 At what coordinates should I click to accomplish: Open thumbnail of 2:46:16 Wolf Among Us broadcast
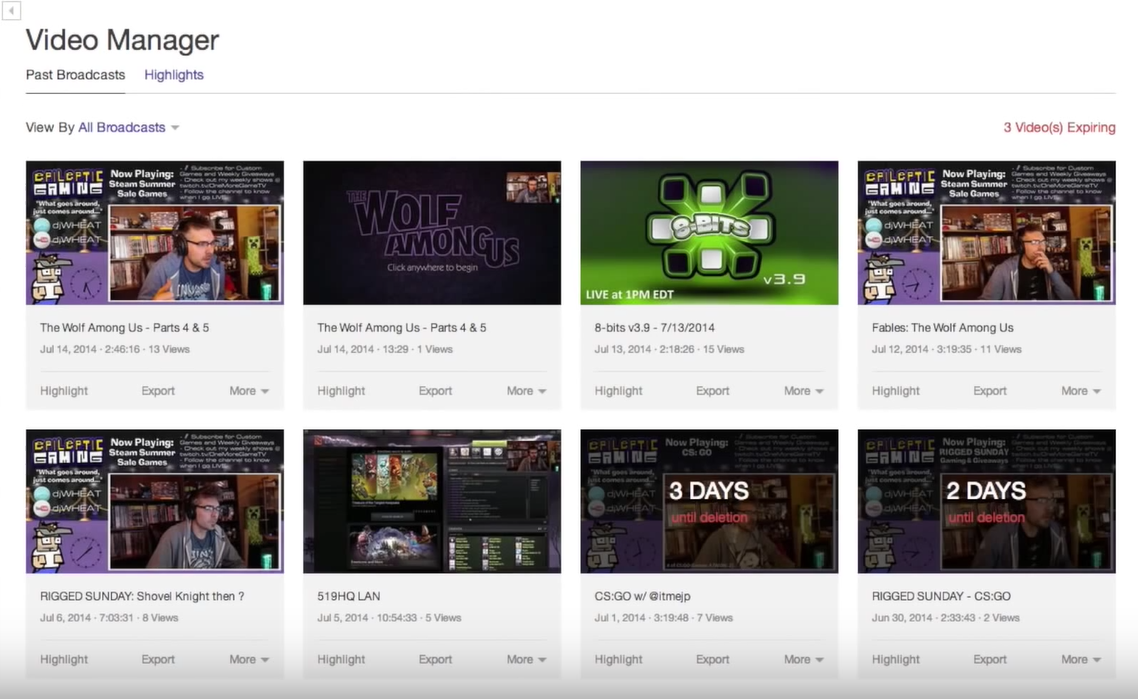coord(155,232)
